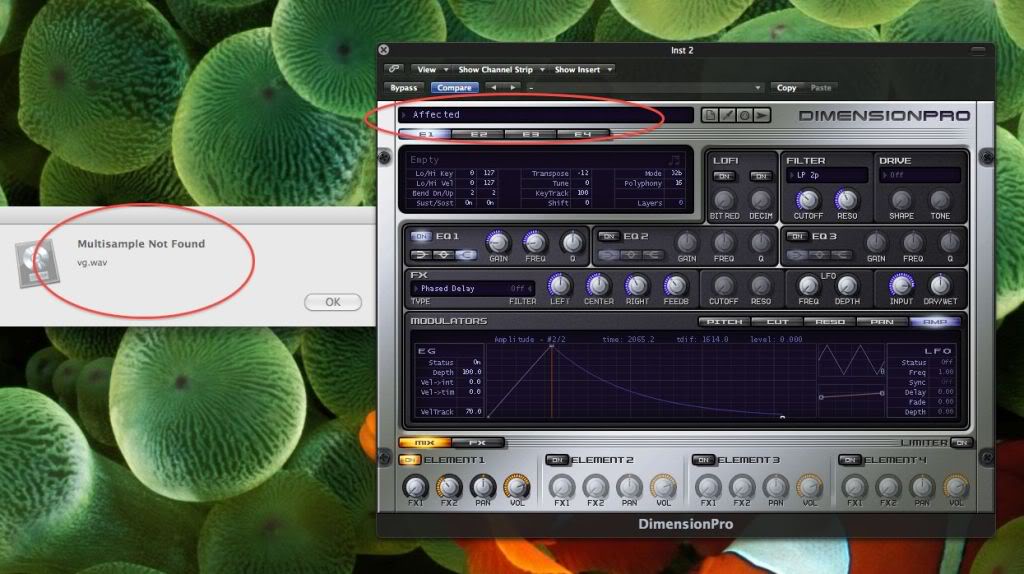Switch to the FX page tab
Image resolution: width=1024 pixels, height=574 pixels.
click(477, 442)
